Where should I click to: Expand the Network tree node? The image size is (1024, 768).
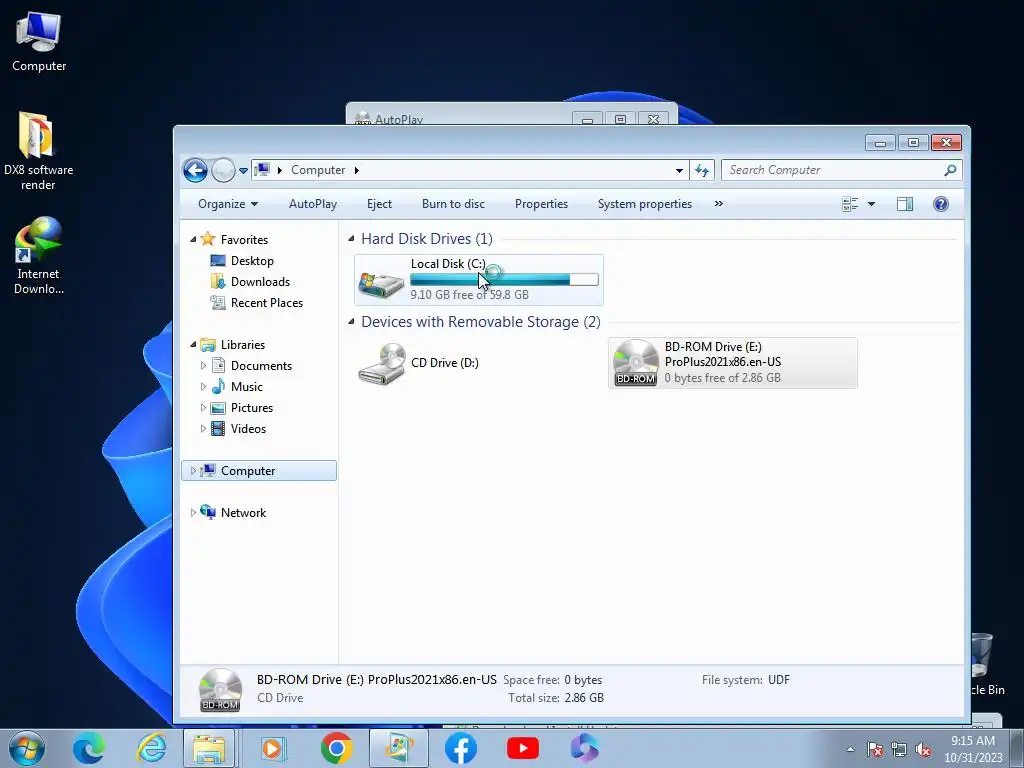193,513
